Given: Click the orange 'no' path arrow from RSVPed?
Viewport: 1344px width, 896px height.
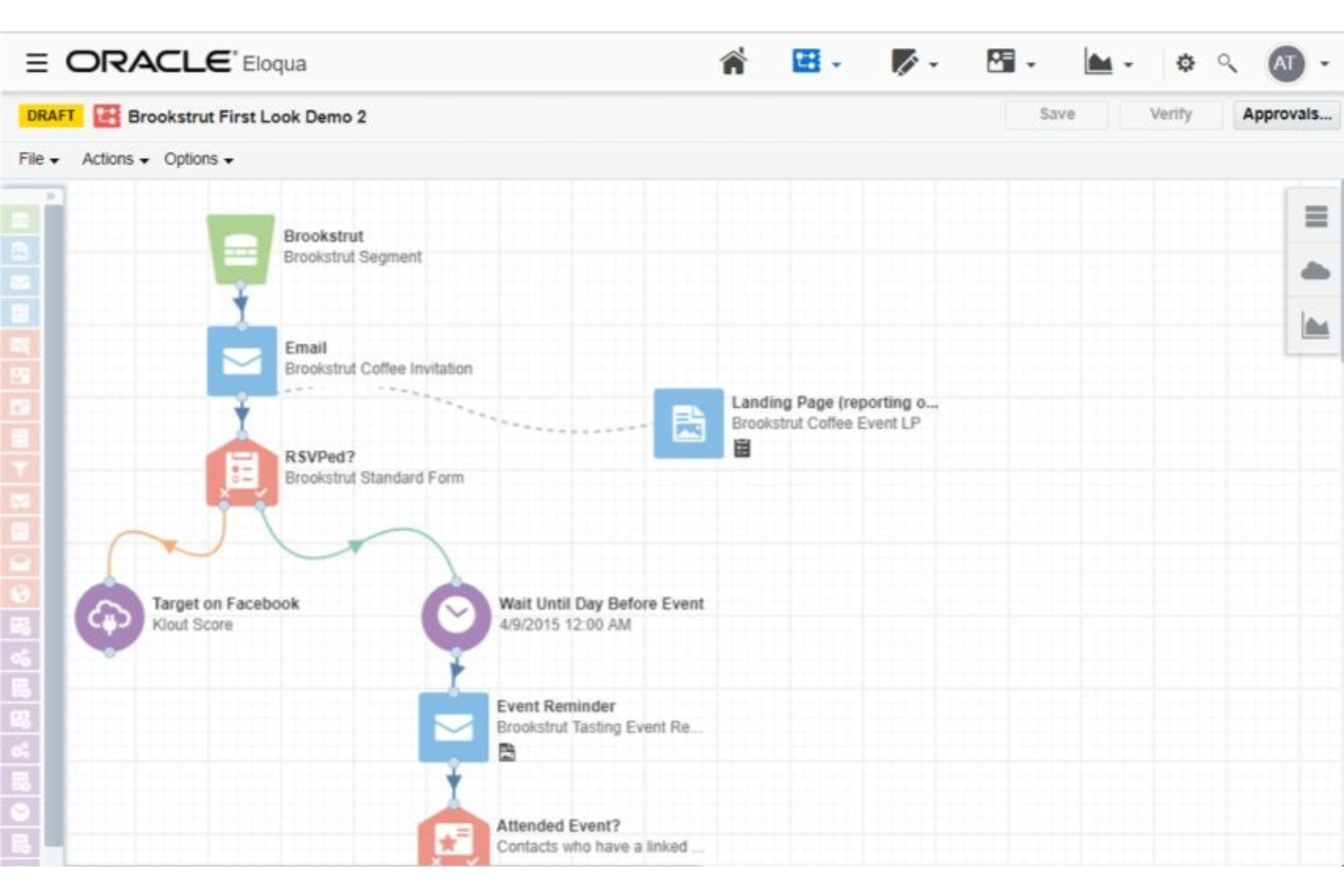Looking at the screenshot, I should point(168,545).
